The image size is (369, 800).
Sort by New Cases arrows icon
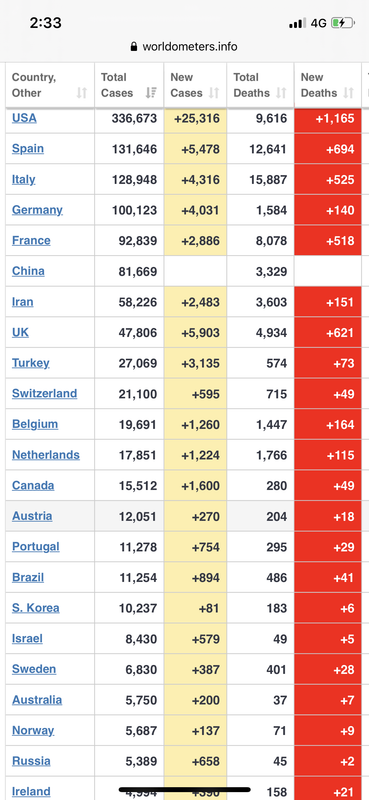coord(214,93)
